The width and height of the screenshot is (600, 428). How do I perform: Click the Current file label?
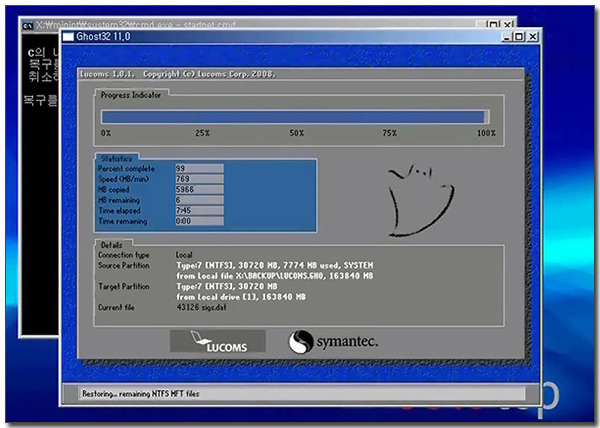click(116, 308)
